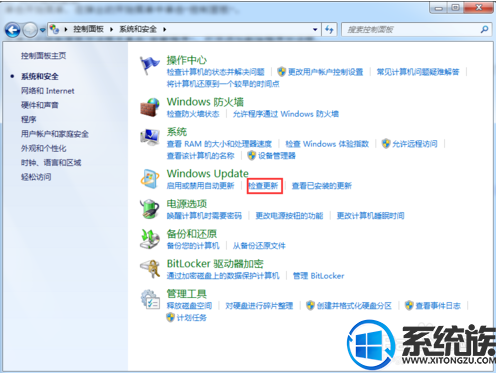The width and height of the screenshot is (496, 373).
Task: Click 更改电源按钮的功能 link
Action: [289, 216]
